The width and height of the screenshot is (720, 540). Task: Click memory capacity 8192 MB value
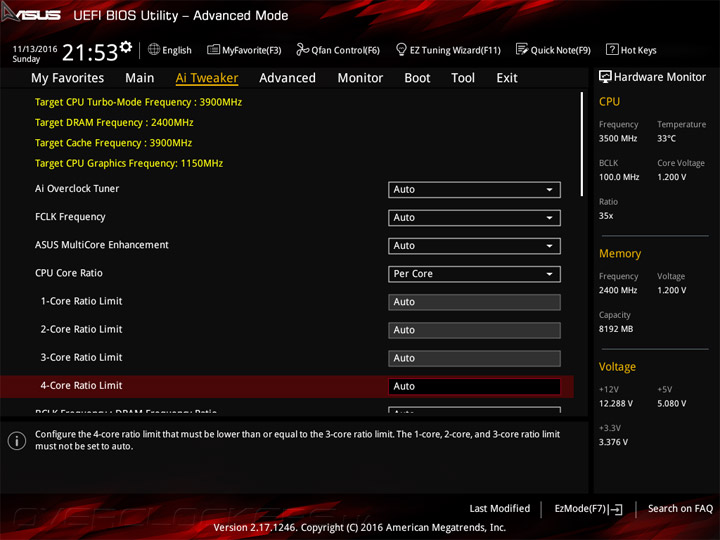click(616, 329)
